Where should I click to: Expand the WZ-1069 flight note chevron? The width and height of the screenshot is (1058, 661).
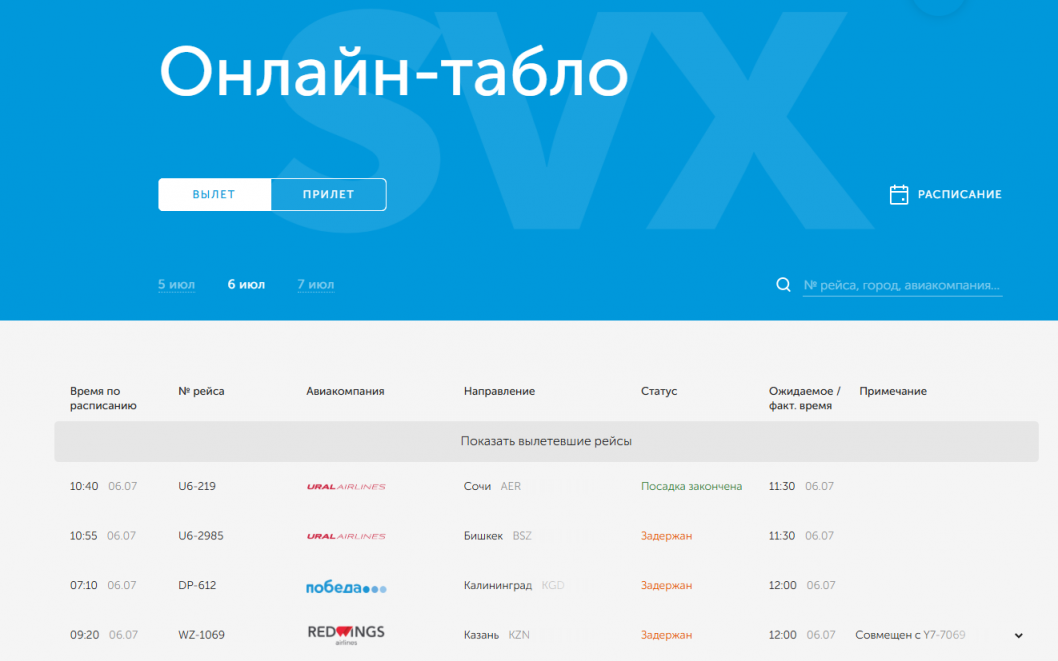pyautogui.click(x=1018, y=635)
